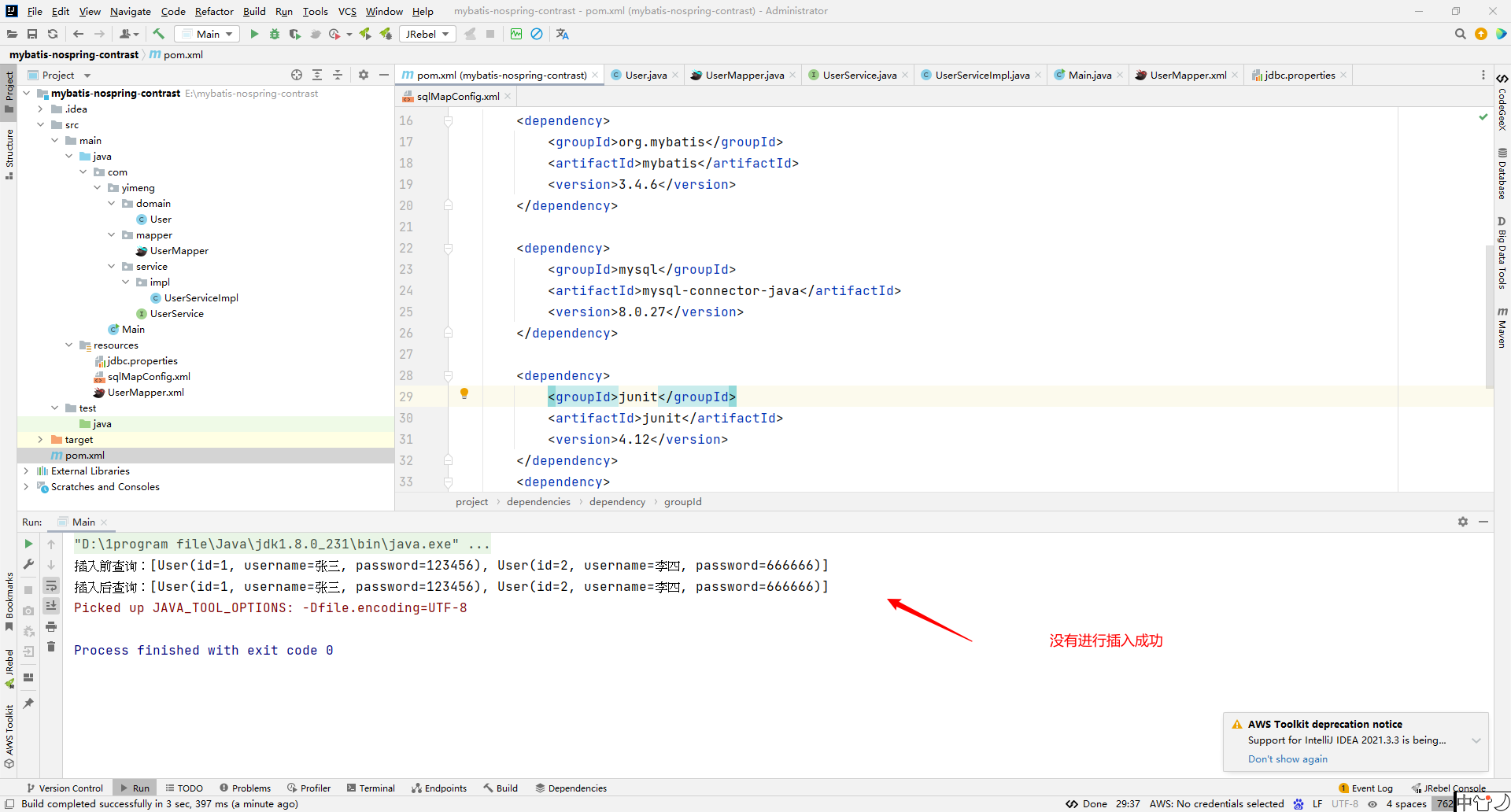Open the VCS menu

(347, 11)
